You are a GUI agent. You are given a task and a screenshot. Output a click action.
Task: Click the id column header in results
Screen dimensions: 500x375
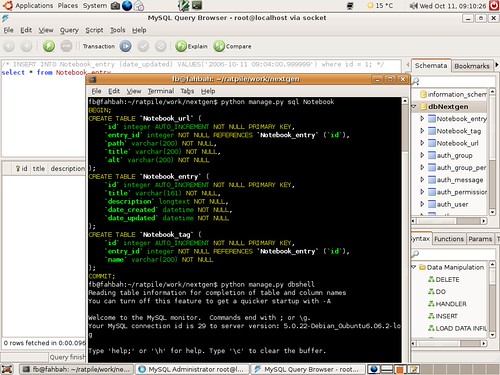coord(22,169)
